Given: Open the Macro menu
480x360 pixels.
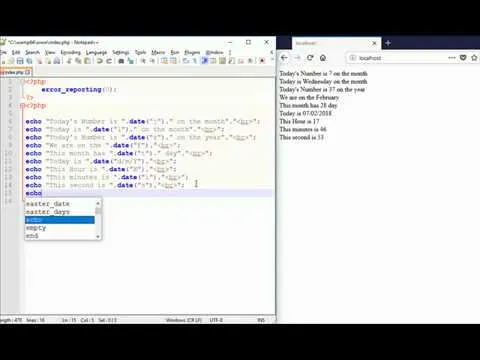Looking at the screenshot, I should pos(158,52).
